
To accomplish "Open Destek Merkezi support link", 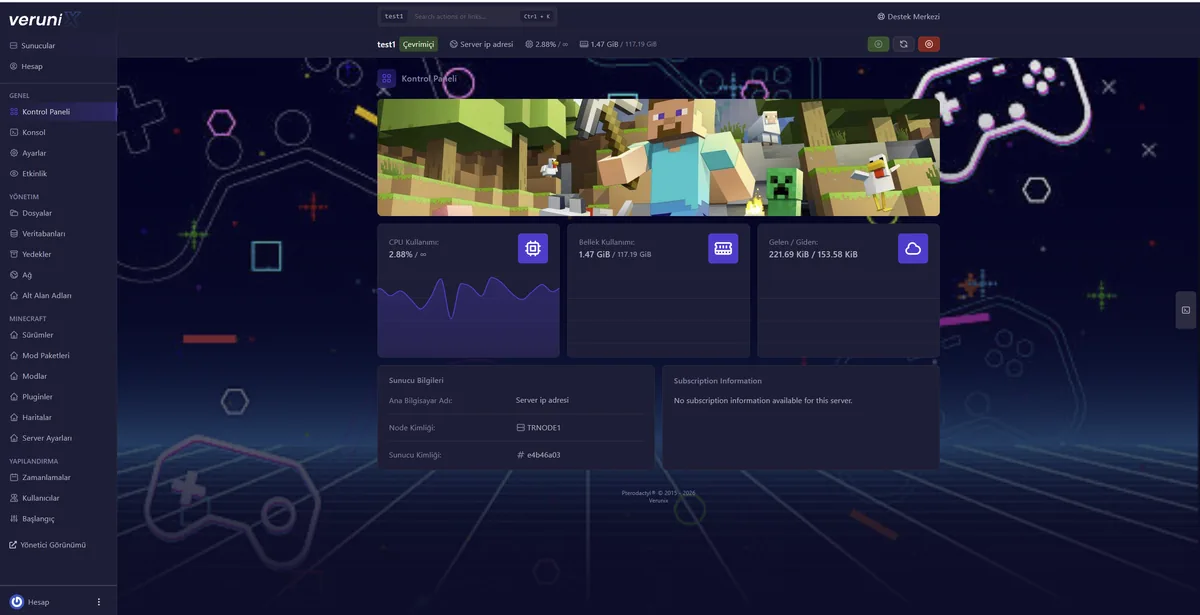I will tap(909, 16).
